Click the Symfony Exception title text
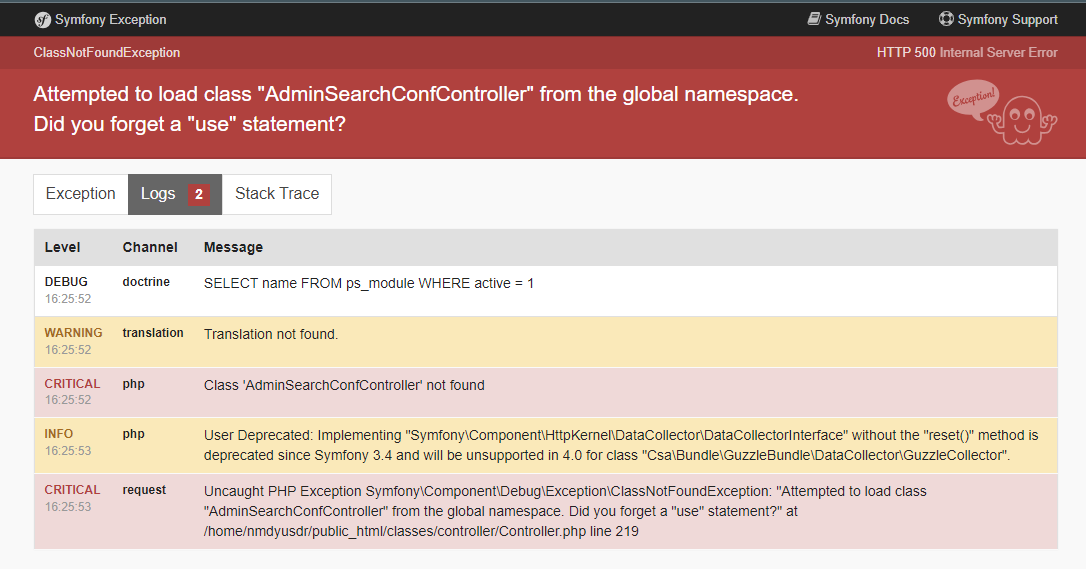 click(111, 19)
